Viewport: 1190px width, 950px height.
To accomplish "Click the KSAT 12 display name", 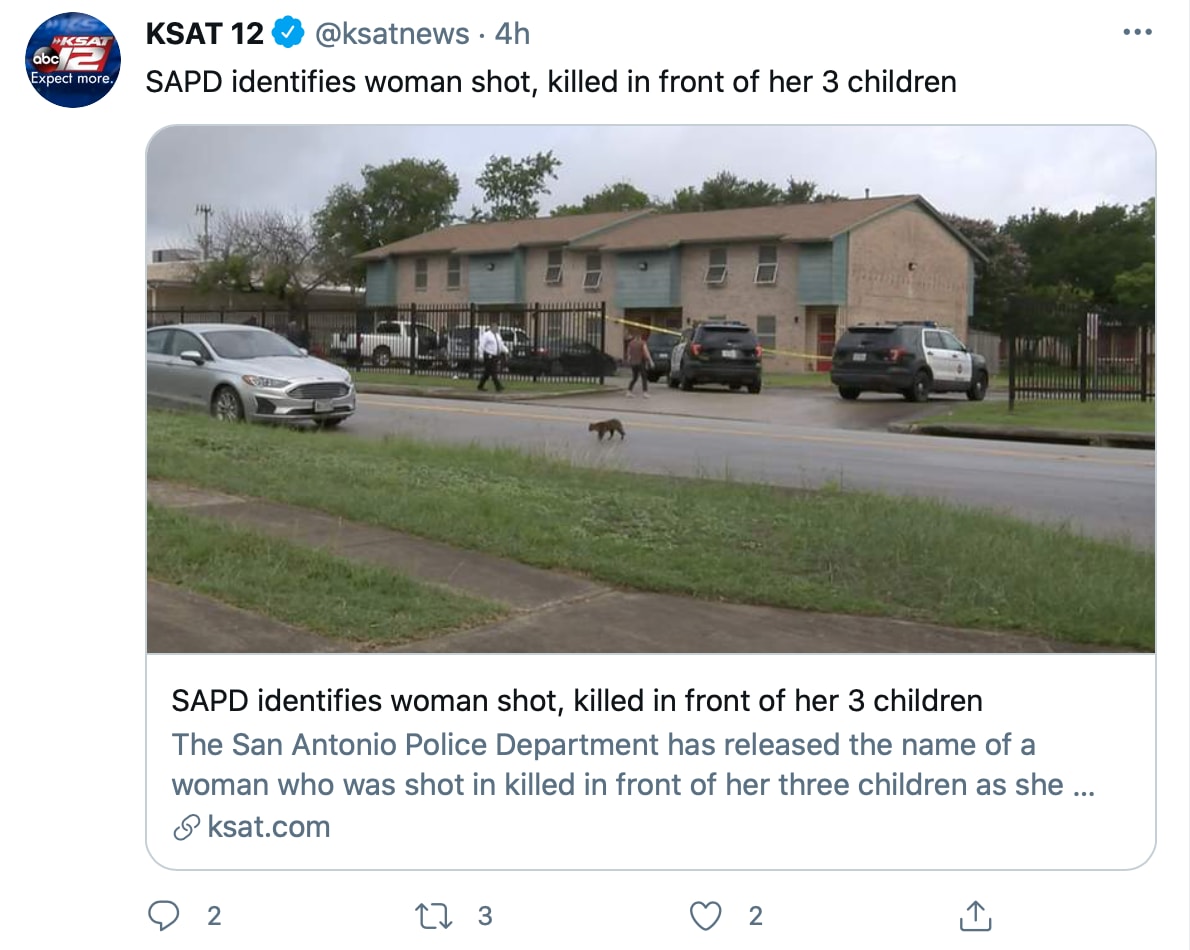I will click(x=204, y=34).
